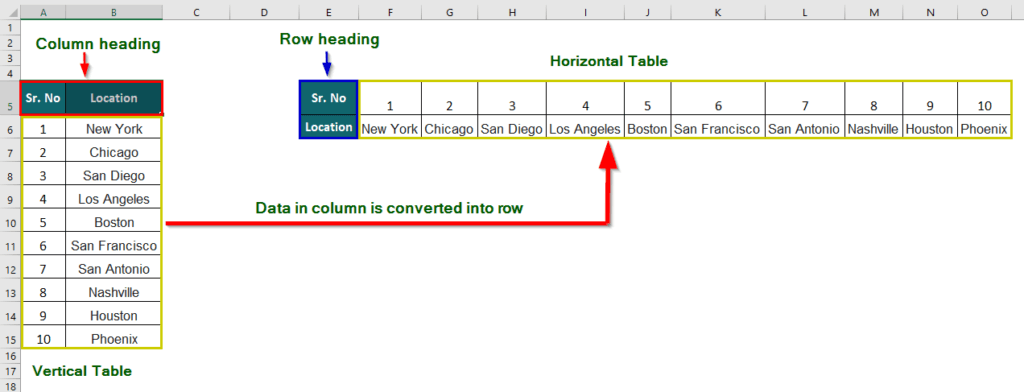Select the blue Sr. No row heading cell

pos(328,98)
